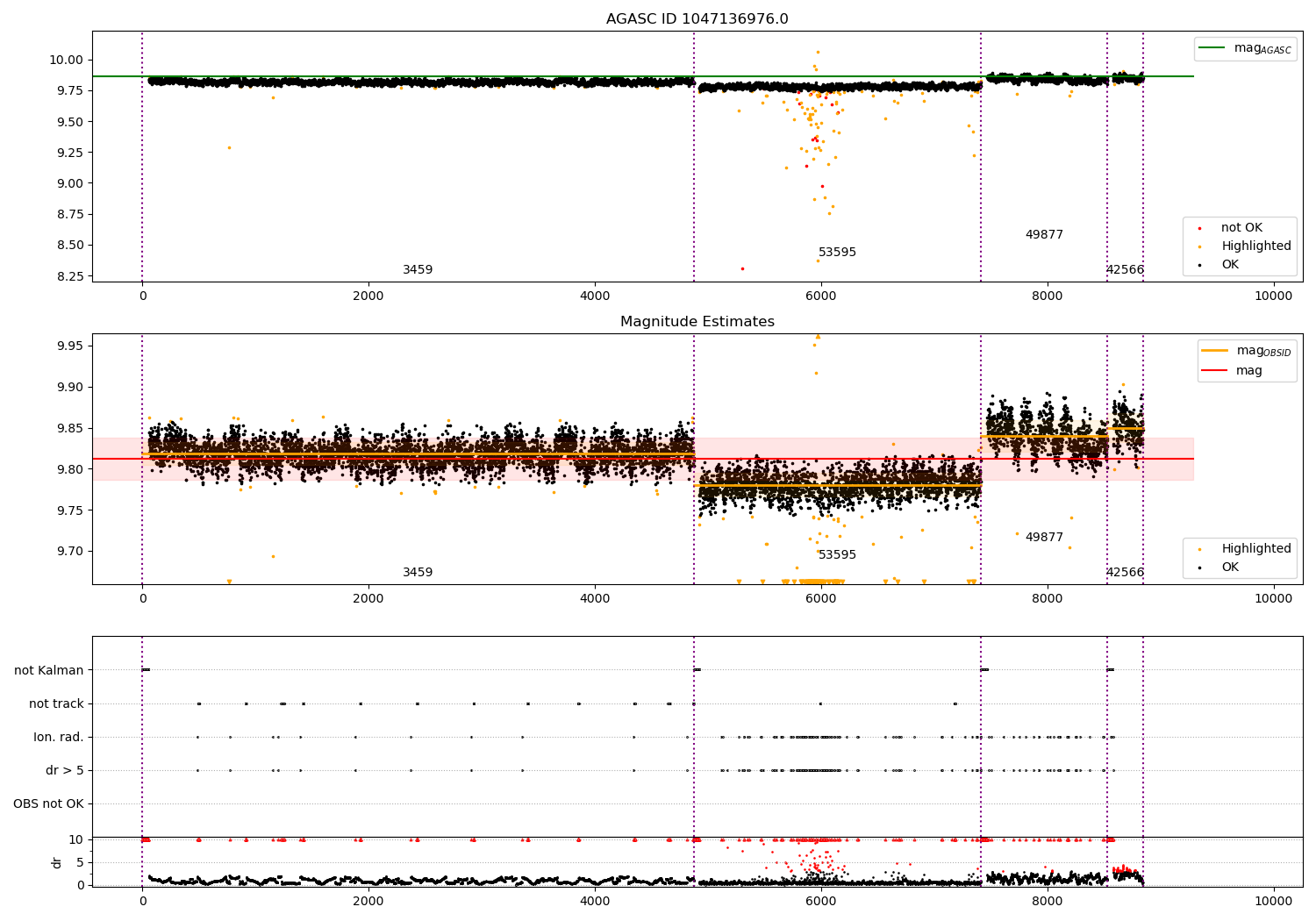Click the green line sample in mag AGASC legend
1316x921 pixels.
tap(1212, 48)
